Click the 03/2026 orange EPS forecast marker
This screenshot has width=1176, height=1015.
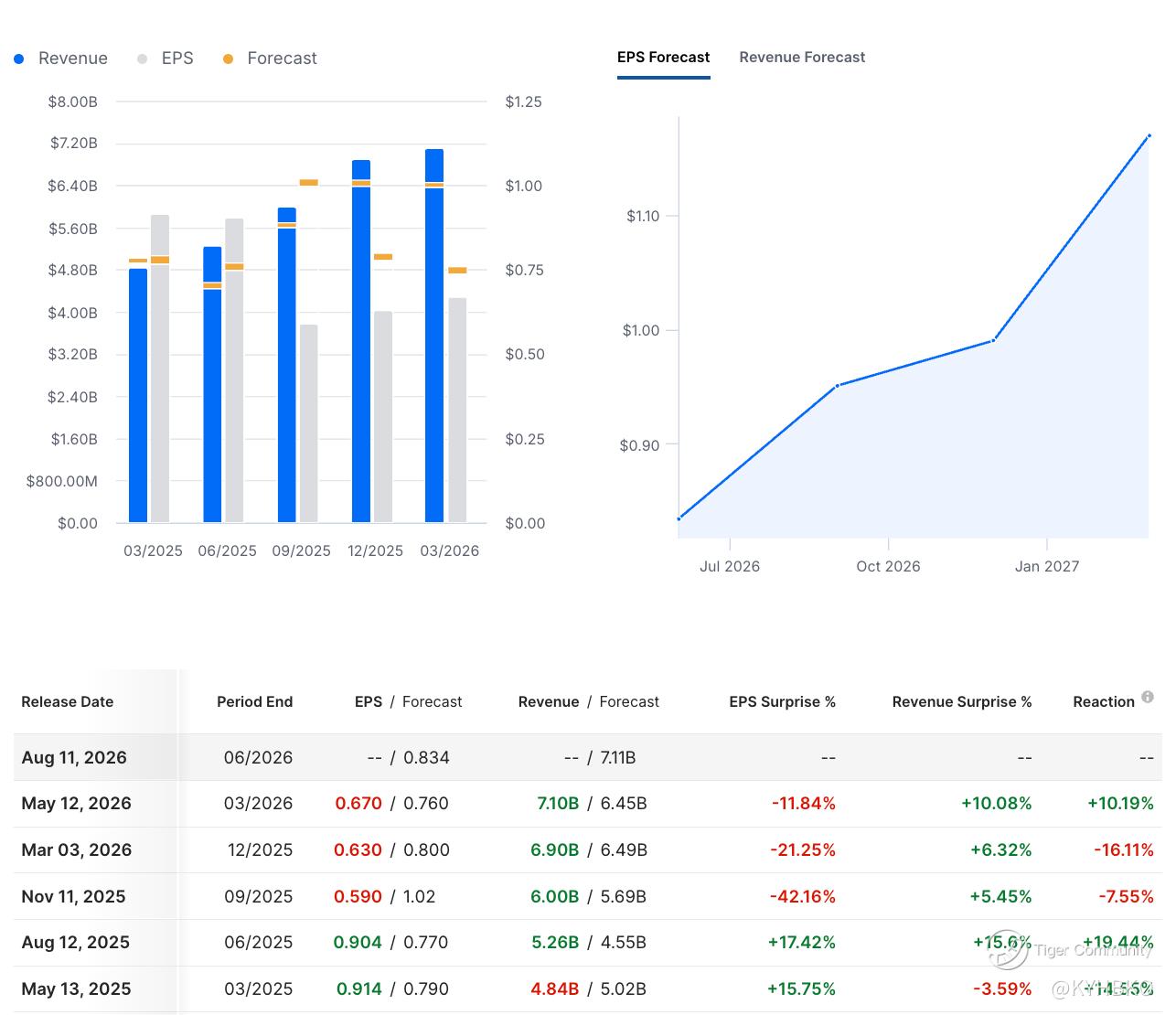(457, 271)
